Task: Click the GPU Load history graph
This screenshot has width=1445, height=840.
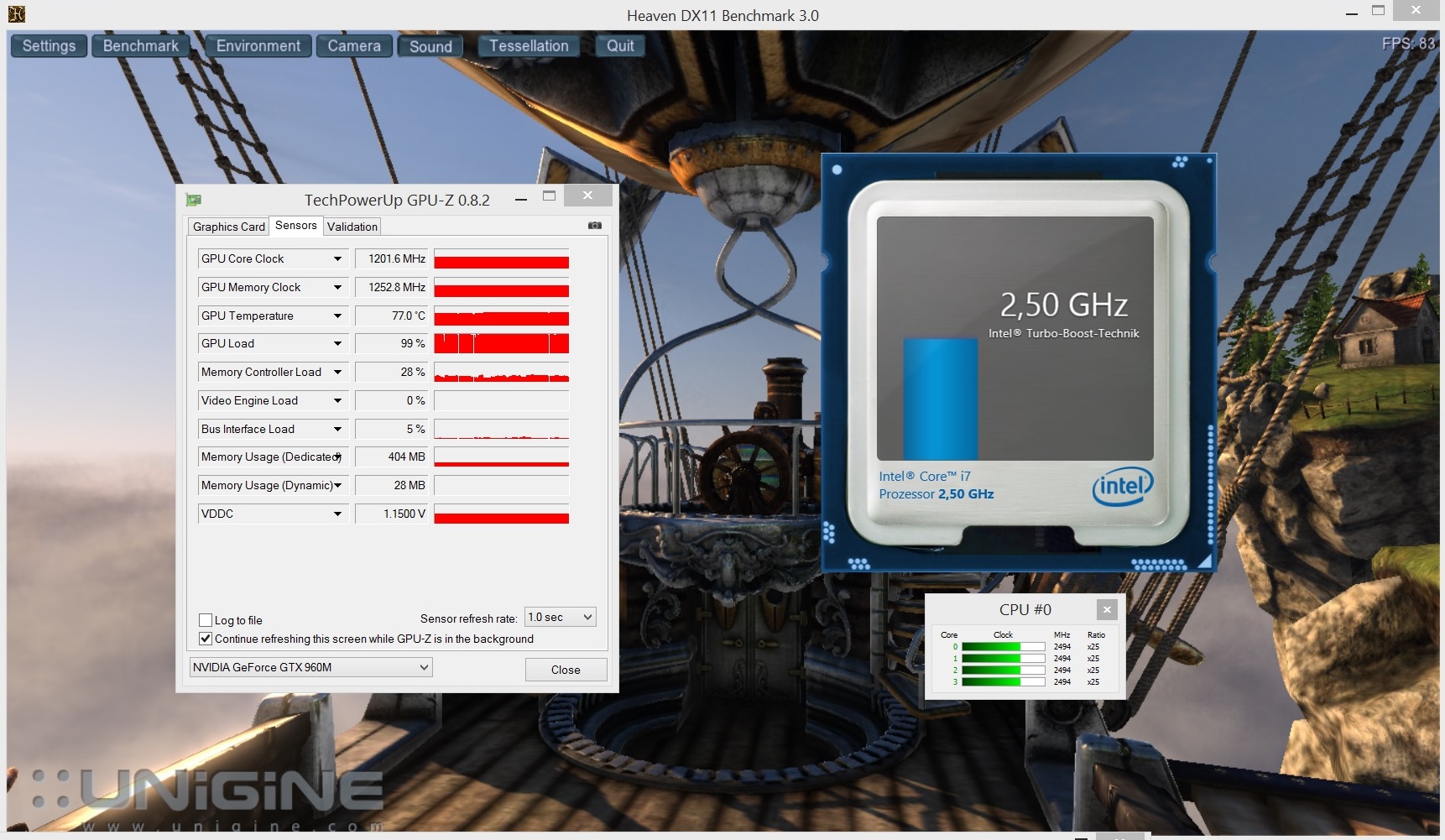Action: [502, 343]
